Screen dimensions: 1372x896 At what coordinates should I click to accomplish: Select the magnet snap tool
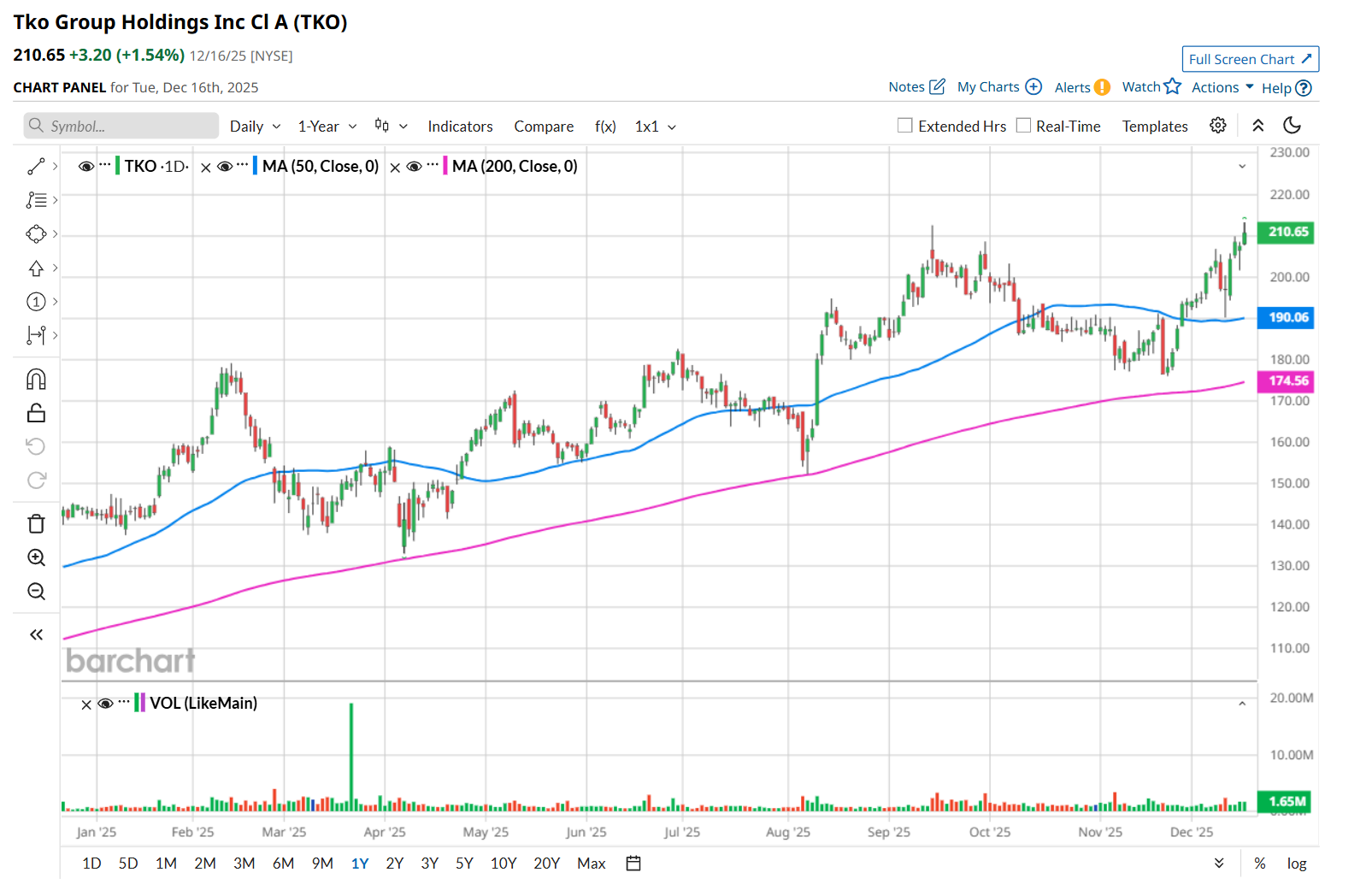point(36,379)
